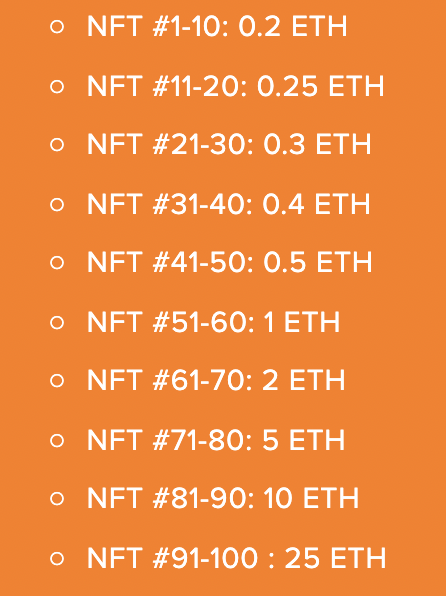Screen dimensions: 446x596
Task: Click the bullet beside NFT #71-80
Action: click(57, 441)
